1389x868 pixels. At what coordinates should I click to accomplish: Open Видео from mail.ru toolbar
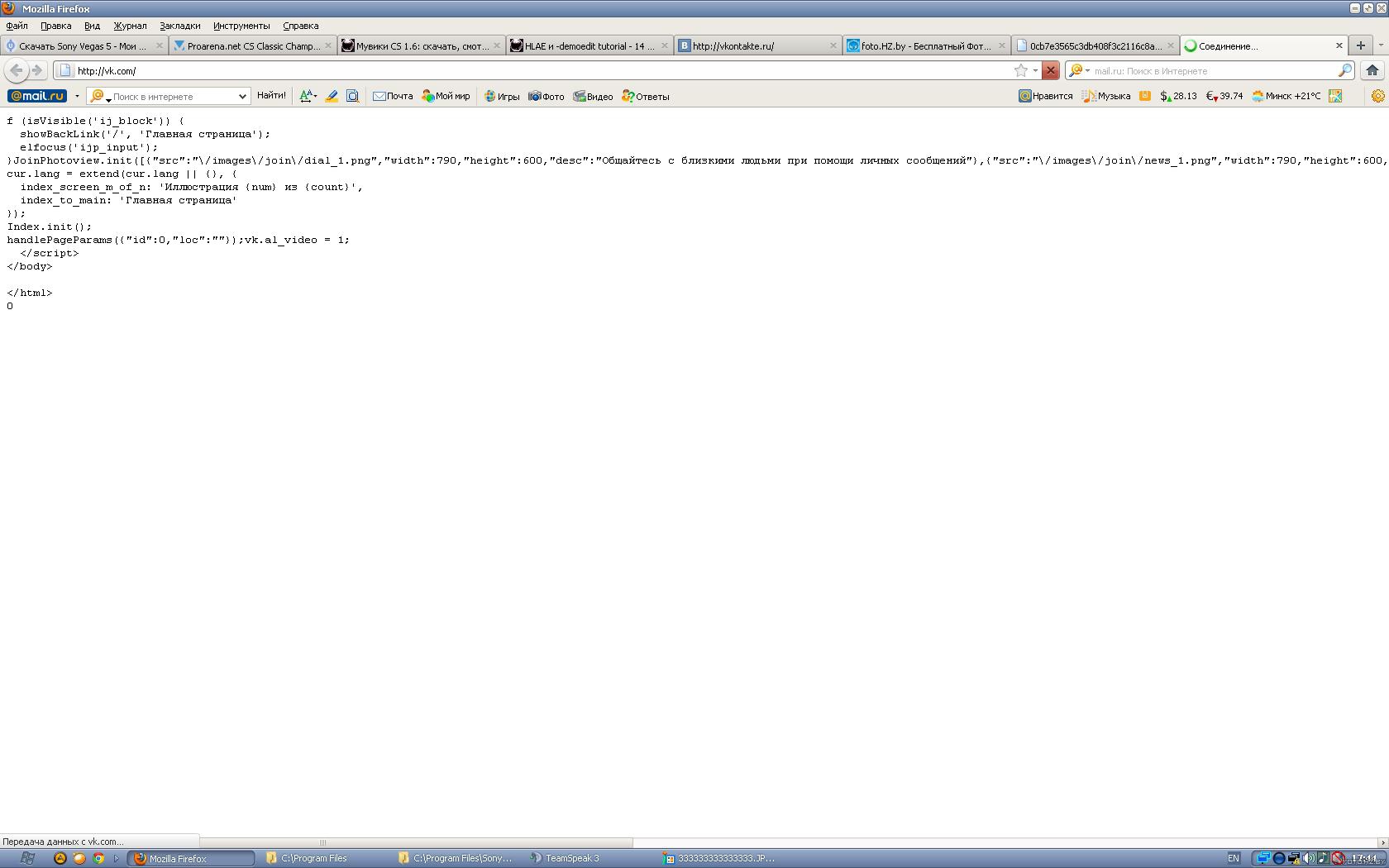[593, 96]
